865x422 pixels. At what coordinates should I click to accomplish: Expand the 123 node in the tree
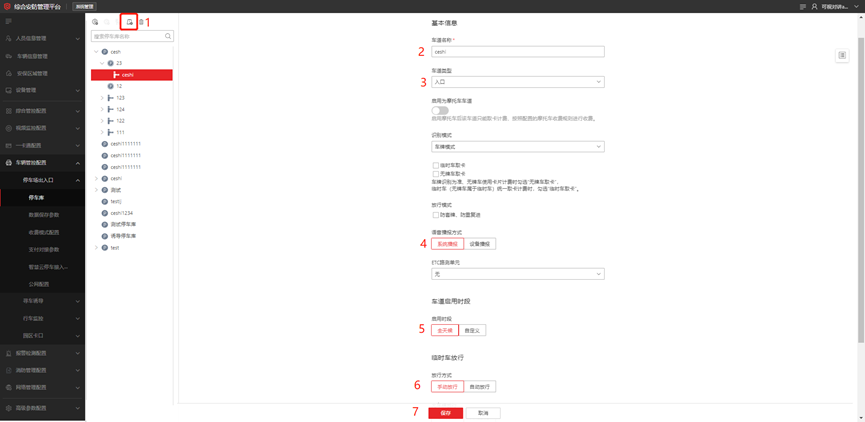(103, 98)
